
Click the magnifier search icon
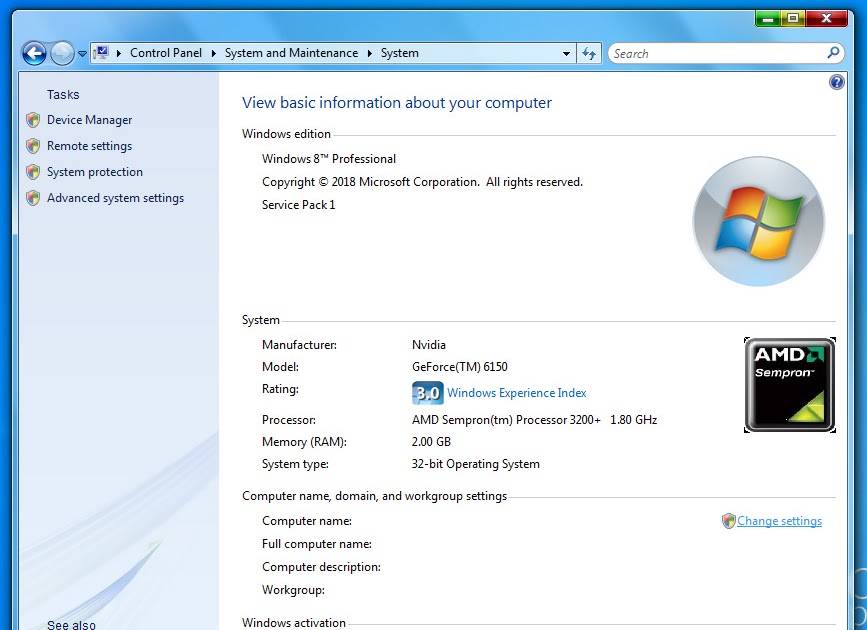[833, 53]
